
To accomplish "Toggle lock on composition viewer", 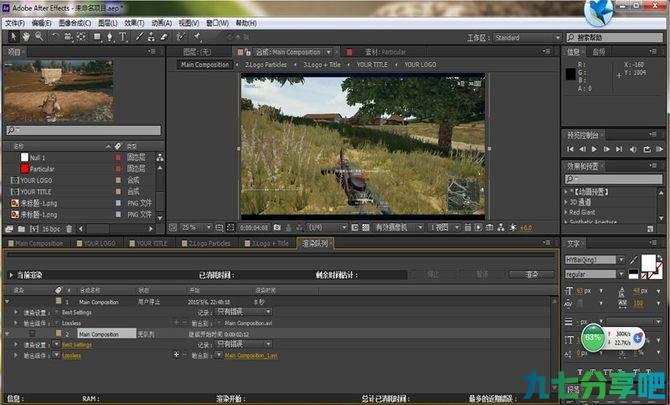I will tap(247, 52).
